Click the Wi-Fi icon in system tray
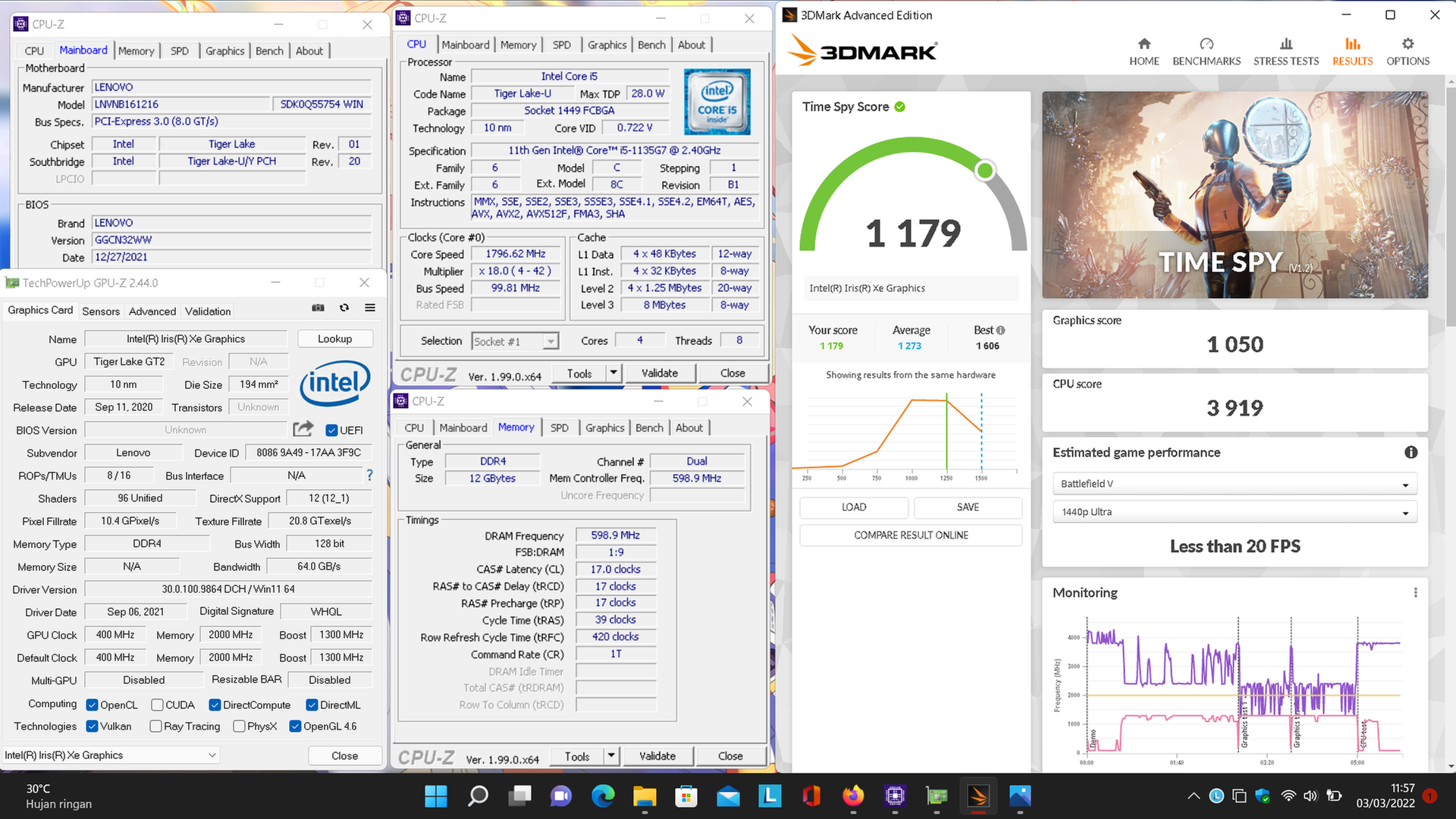Image resolution: width=1456 pixels, height=819 pixels. click(1288, 796)
